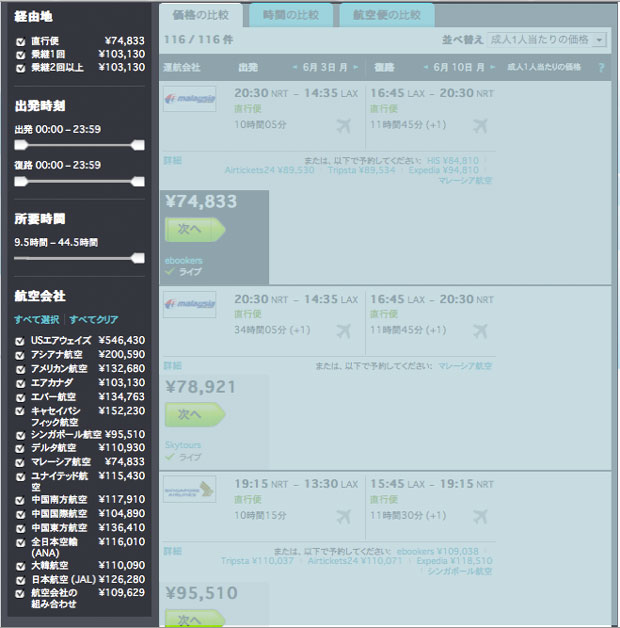Book via Expedia ¥118,510 link
Image resolution: width=620 pixels, height=628 pixels.
click(455, 561)
